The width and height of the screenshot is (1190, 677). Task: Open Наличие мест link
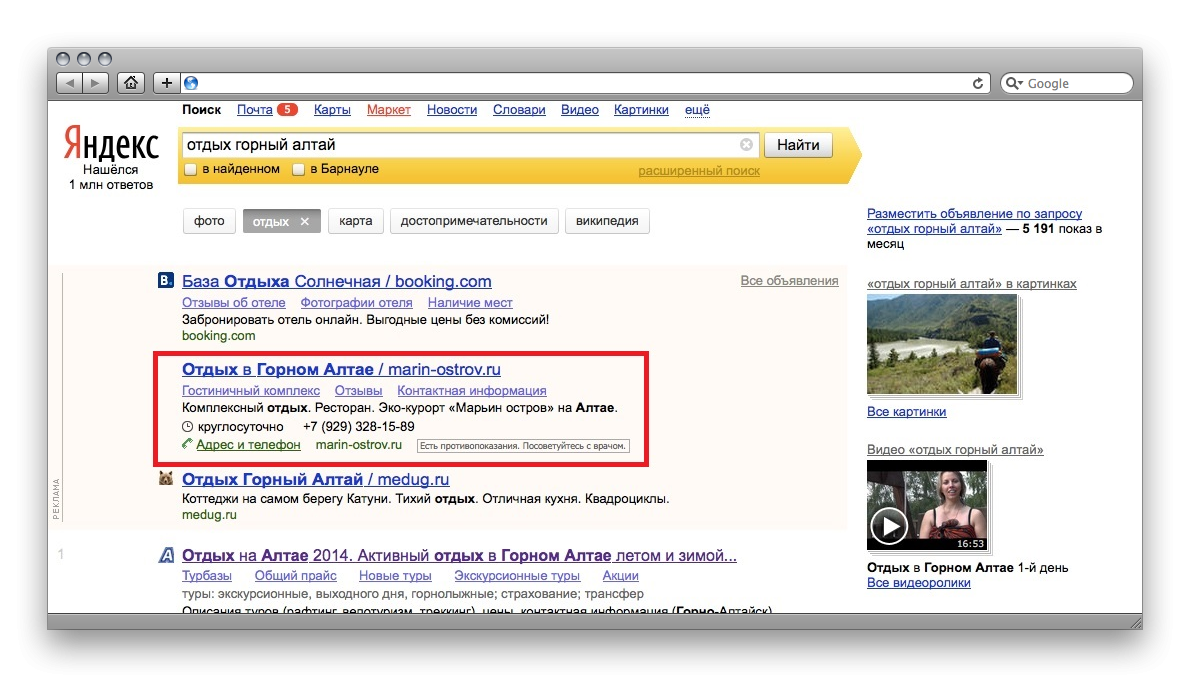click(x=470, y=302)
